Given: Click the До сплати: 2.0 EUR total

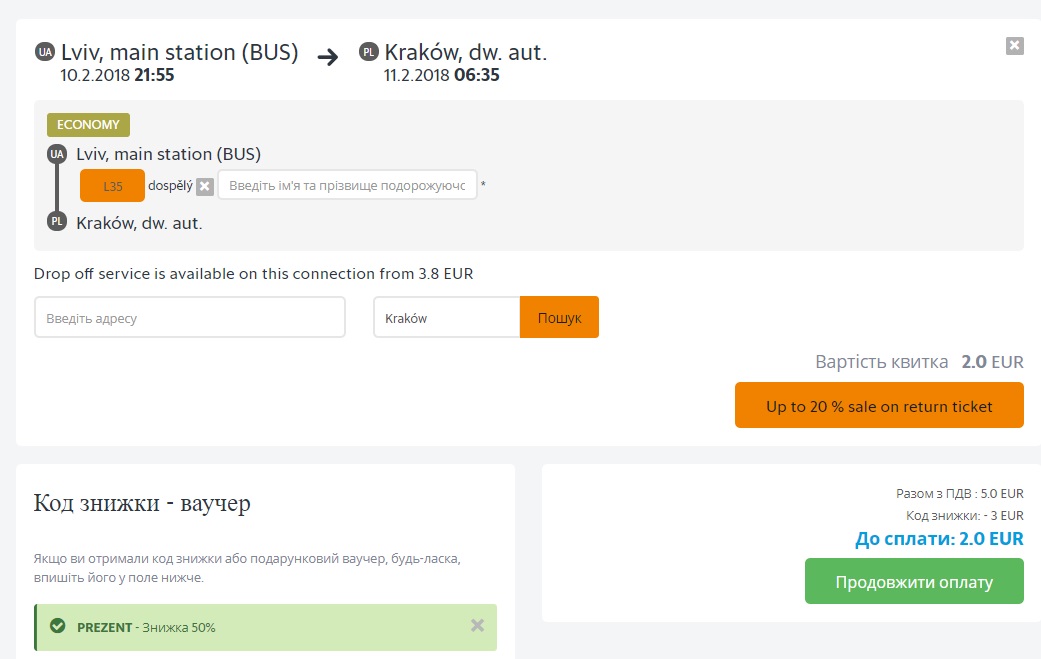Looking at the screenshot, I should click(939, 539).
